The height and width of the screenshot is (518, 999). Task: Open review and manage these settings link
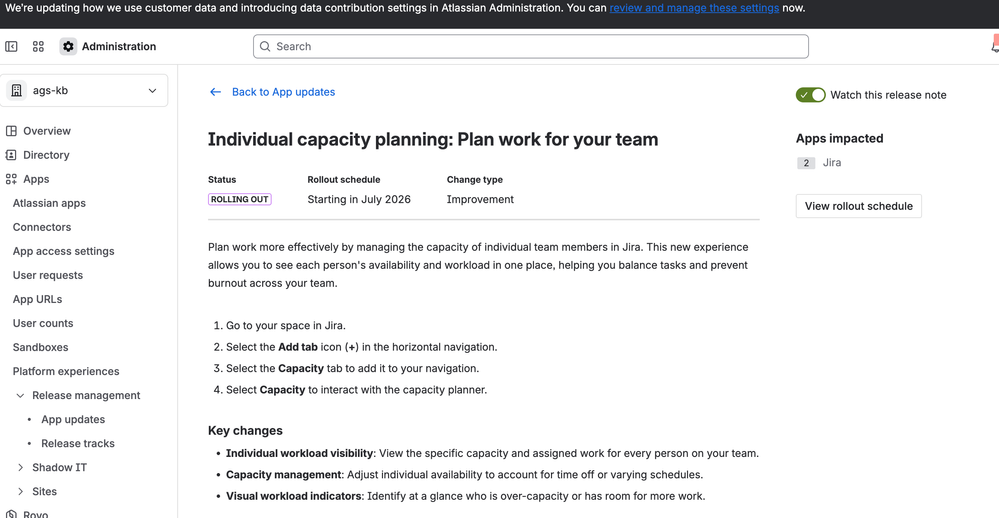click(694, 8)
